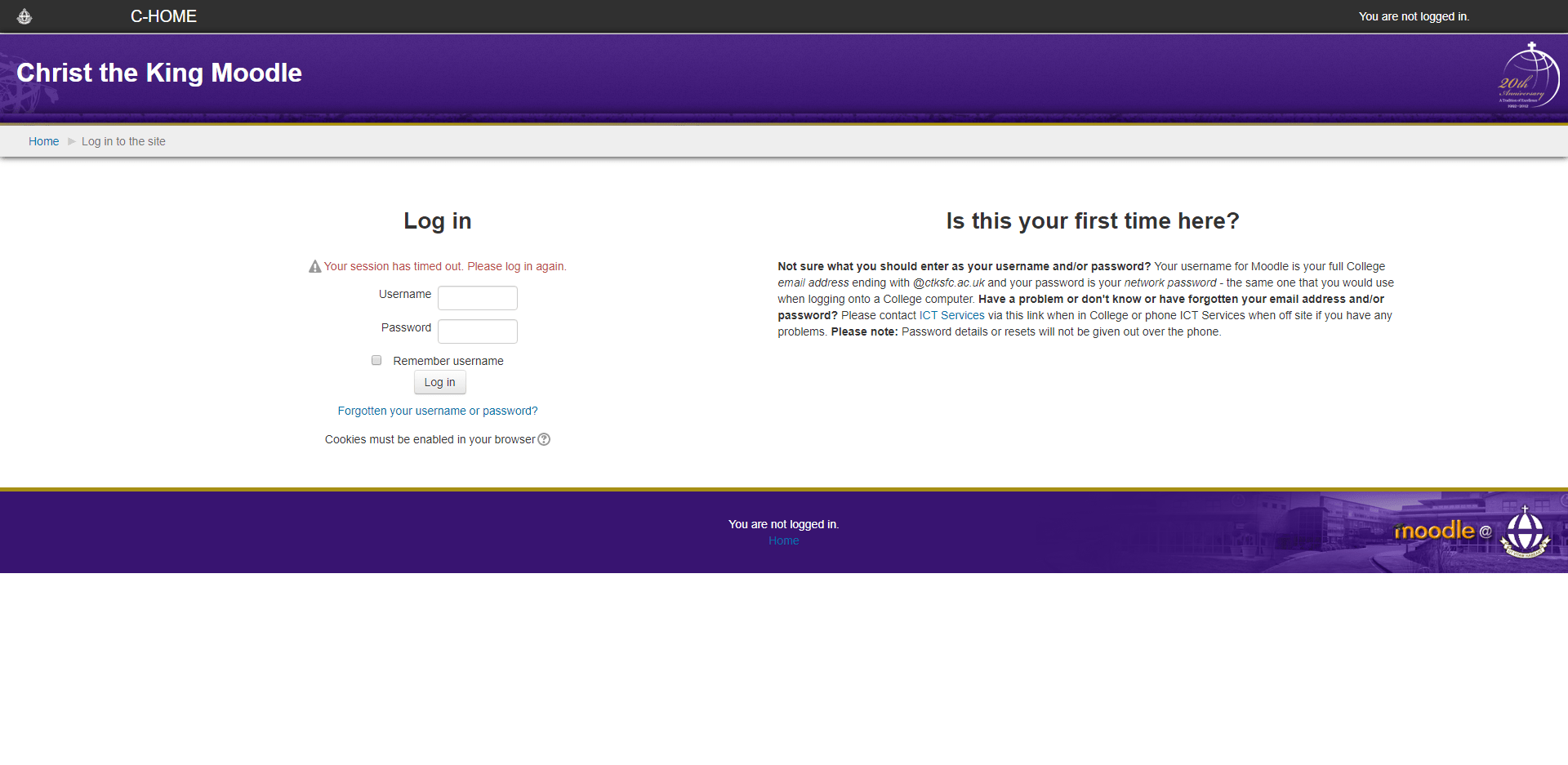Click the 'Log in' heading

pyautogui.click(x=438, y=220)
